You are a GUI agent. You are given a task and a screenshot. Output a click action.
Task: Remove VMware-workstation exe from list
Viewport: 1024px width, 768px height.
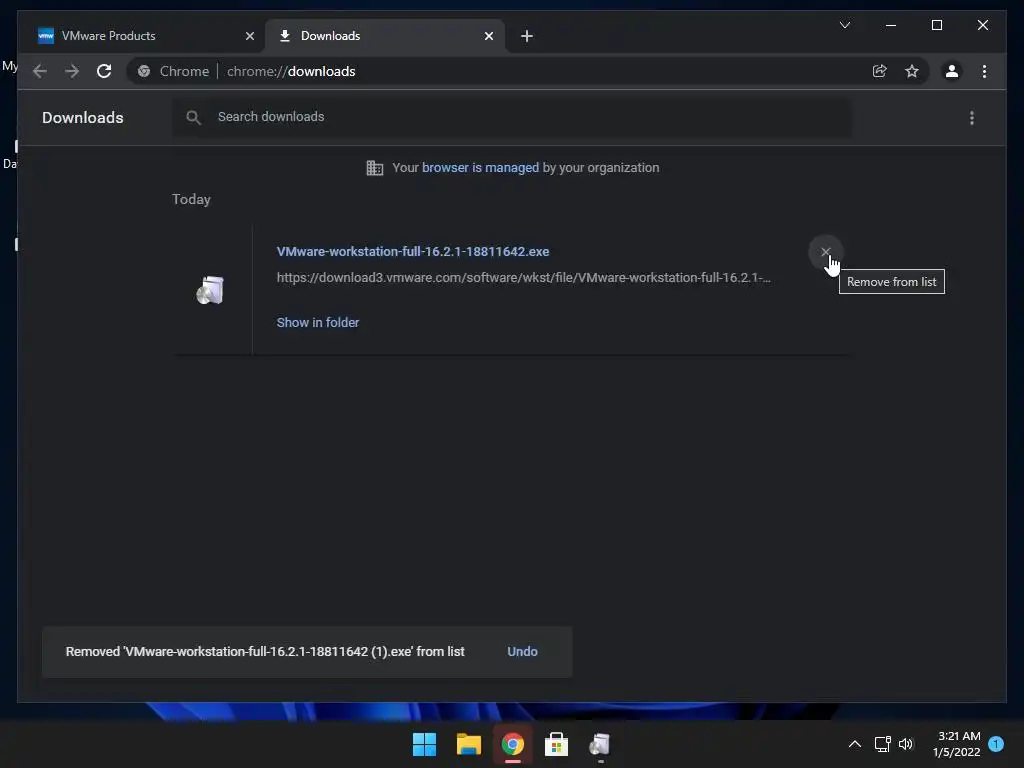(x=825, y=251)
